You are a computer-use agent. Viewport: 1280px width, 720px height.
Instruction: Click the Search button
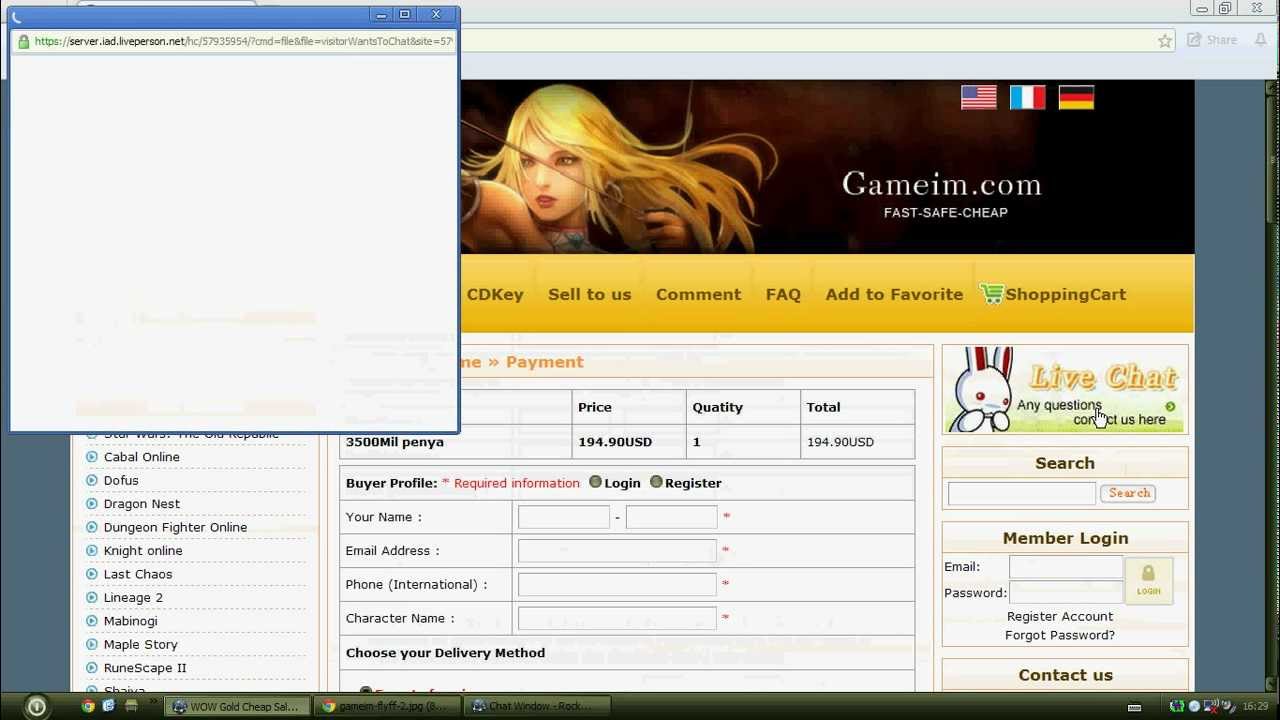tap(1129, 493)
